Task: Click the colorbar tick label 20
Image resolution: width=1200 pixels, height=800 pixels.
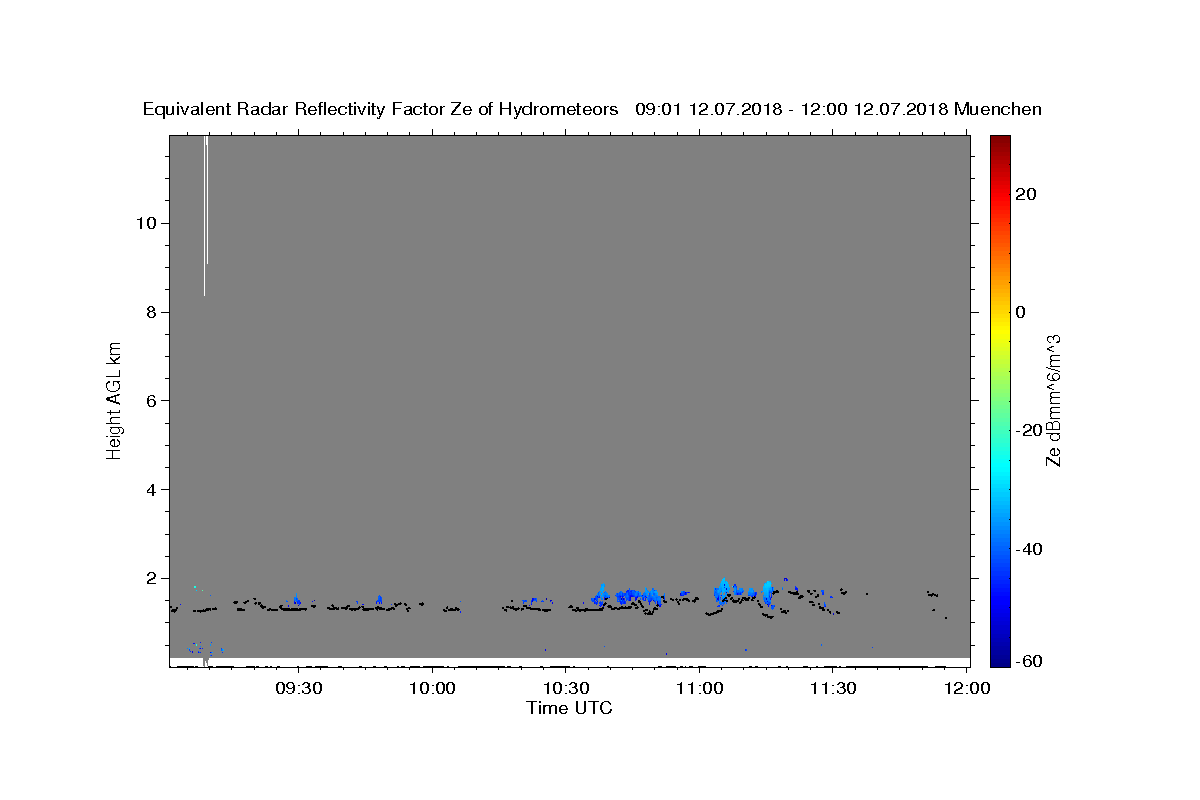Action: coord(1025,194)
